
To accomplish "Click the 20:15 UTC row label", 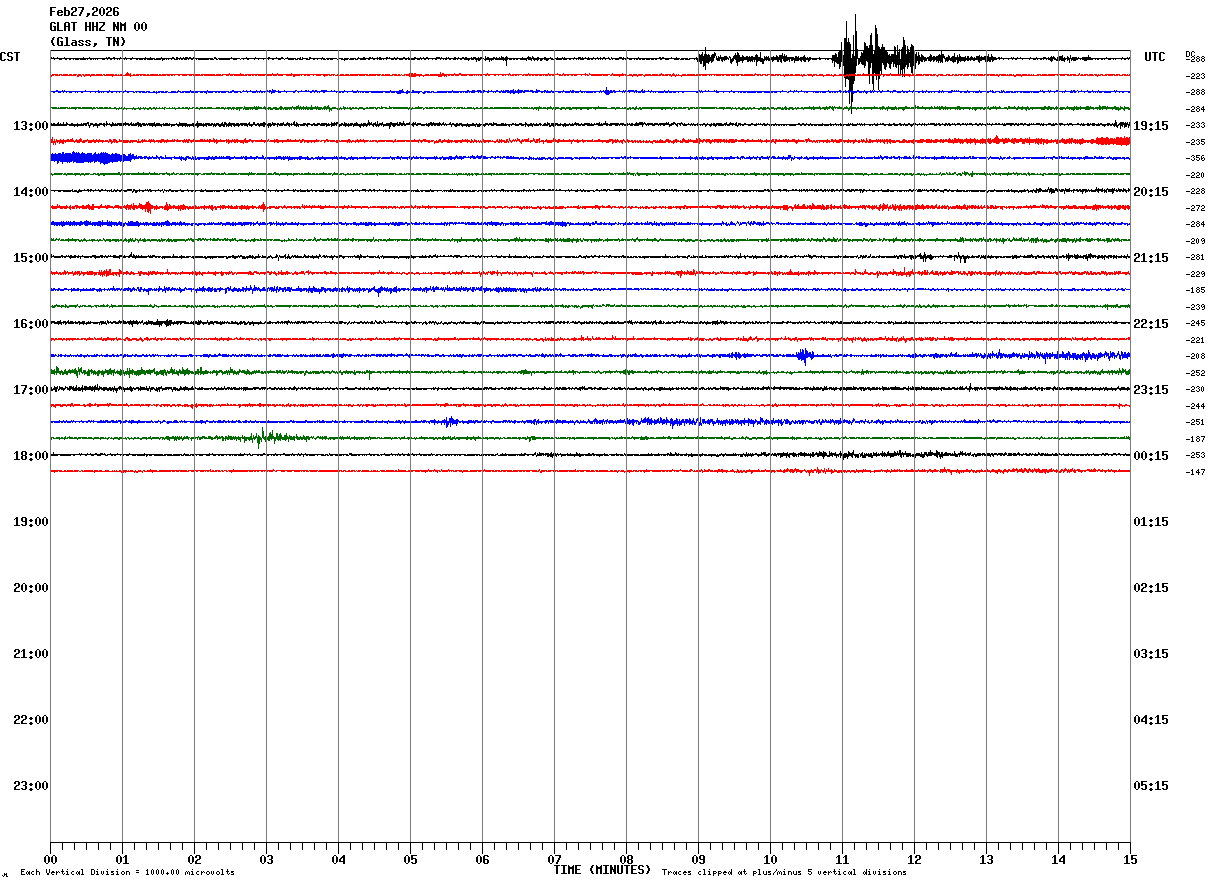I will click(1151, 191).
